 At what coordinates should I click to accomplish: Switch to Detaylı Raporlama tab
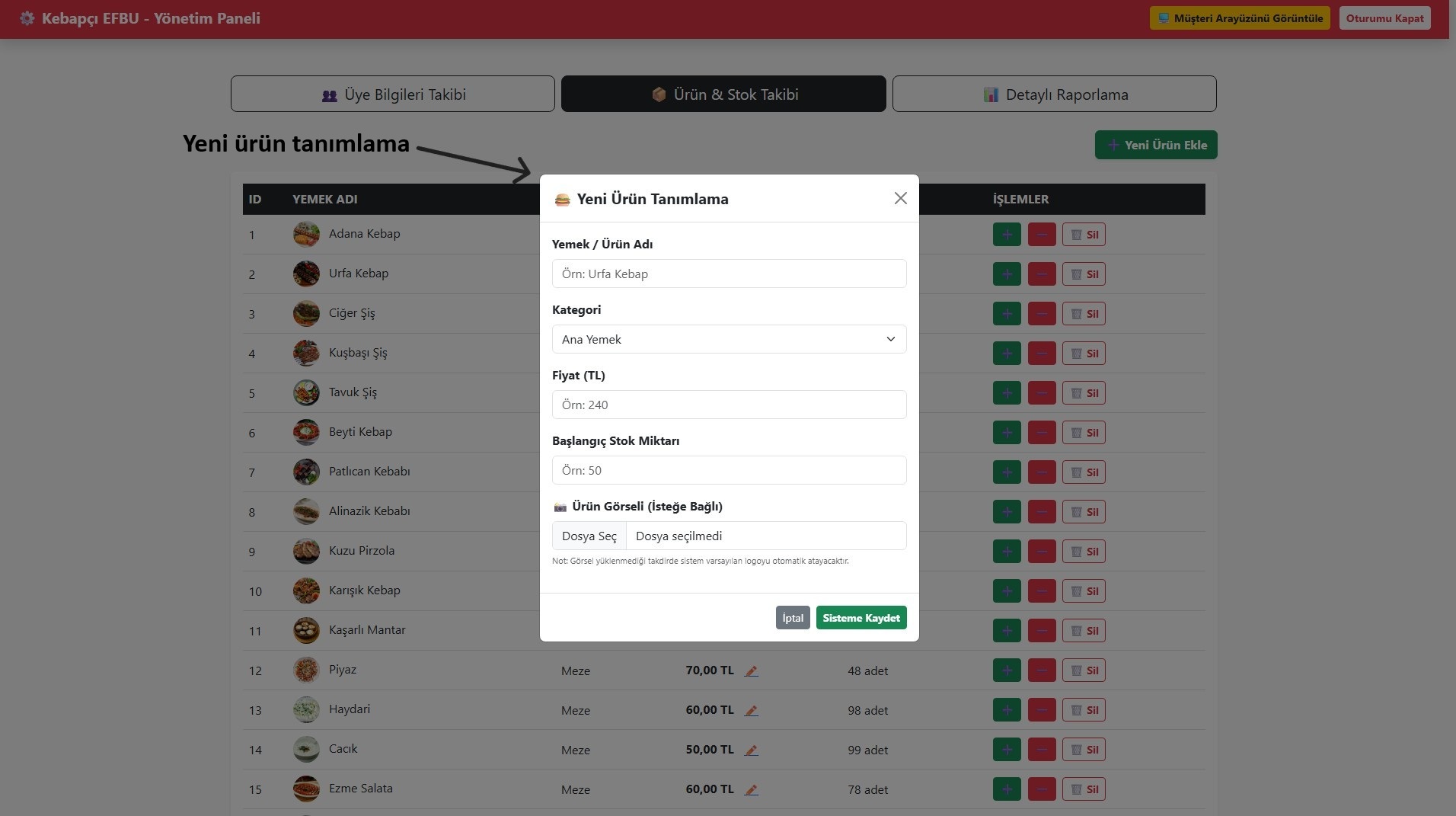pyautogui.click(x=1055, y=94)
